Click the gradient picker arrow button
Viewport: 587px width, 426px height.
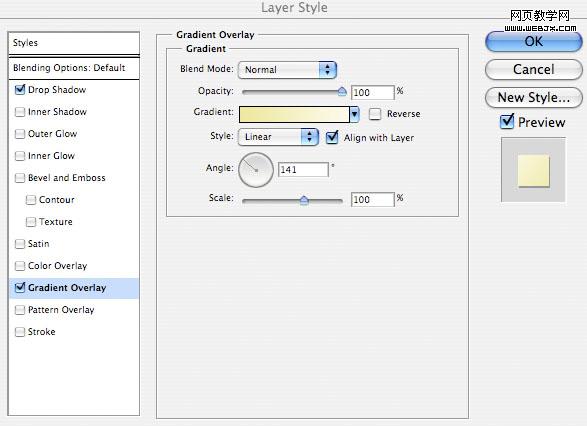tap(355, 114)
